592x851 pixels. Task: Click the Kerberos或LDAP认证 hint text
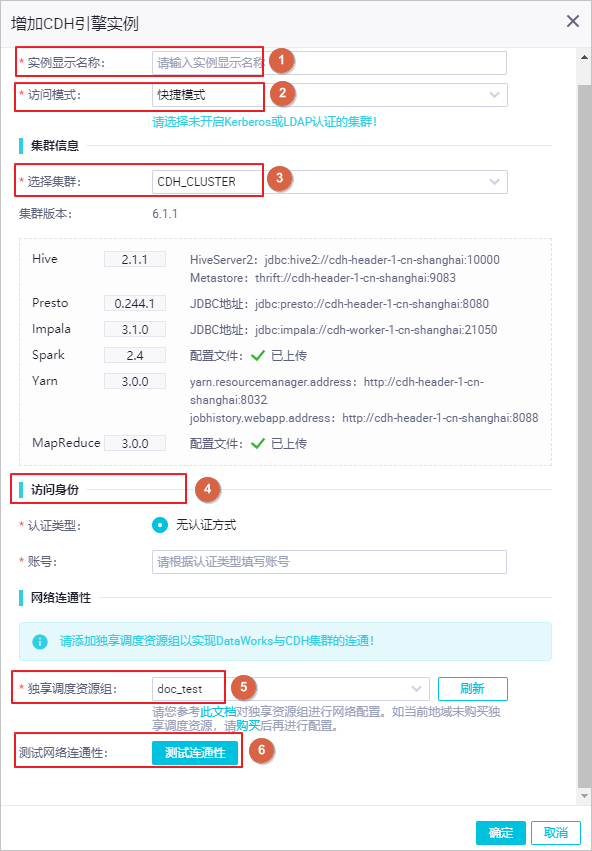[265, 122]
